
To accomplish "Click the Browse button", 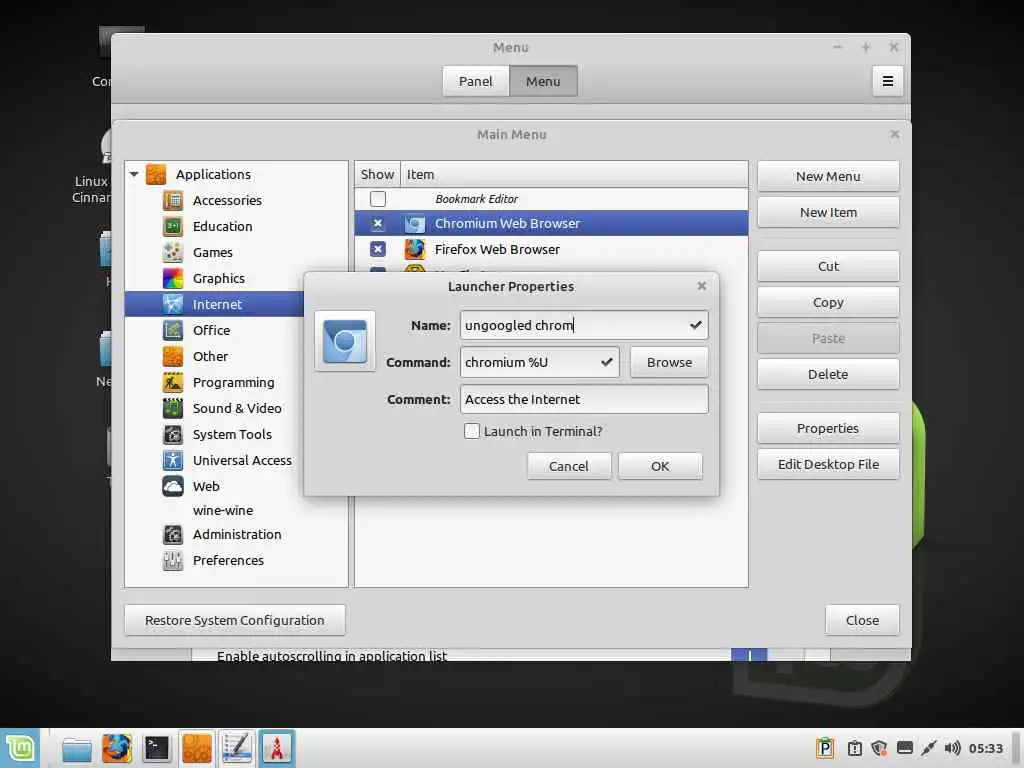I will (669, 362).
